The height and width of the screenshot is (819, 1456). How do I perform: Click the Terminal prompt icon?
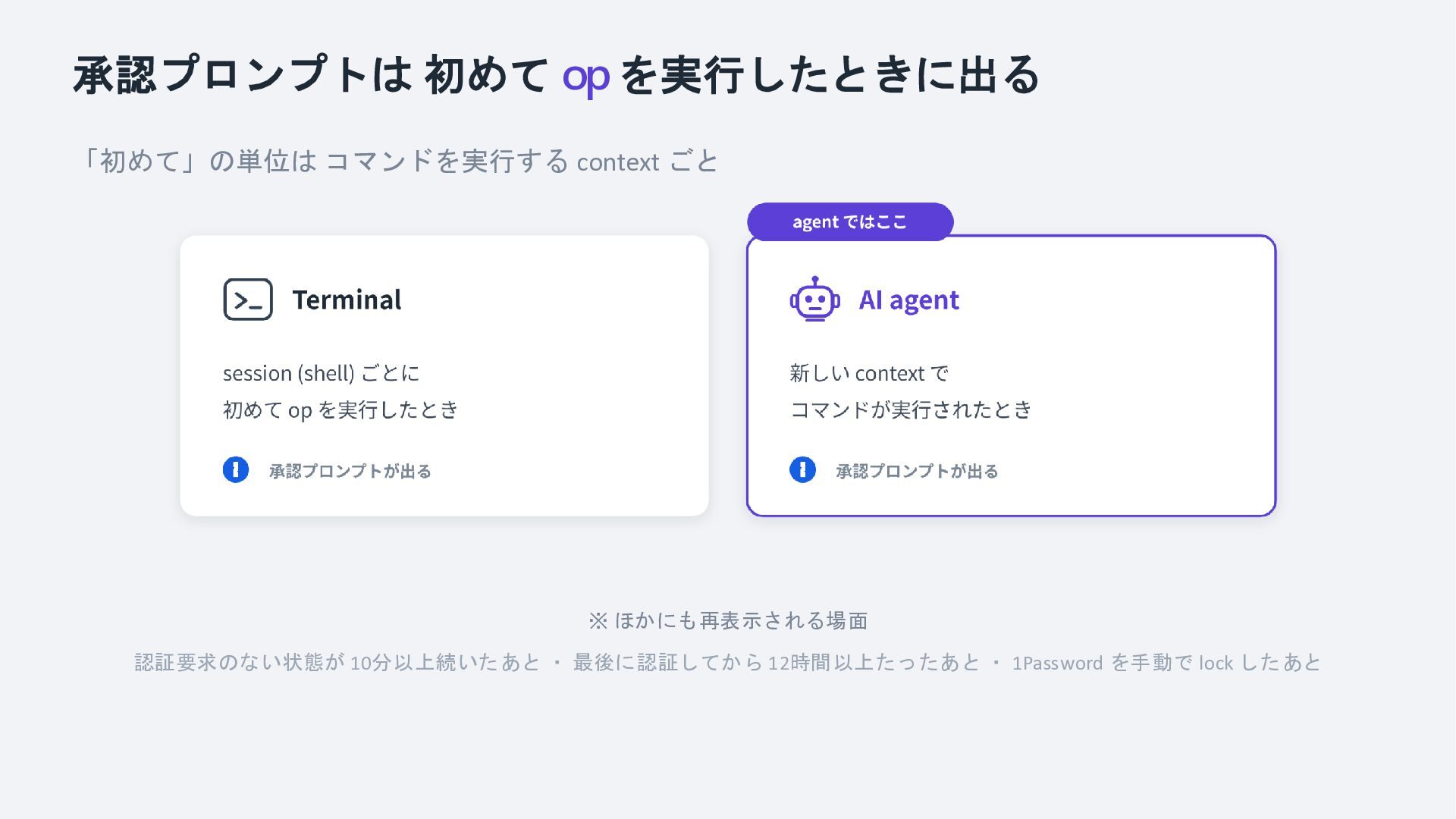pyautogui.click(x=248, y=300)
